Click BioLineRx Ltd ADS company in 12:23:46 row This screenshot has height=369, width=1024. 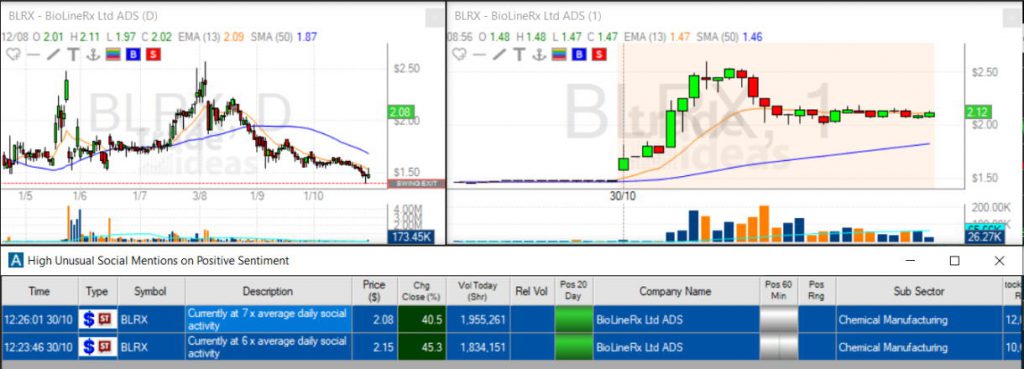639,347
